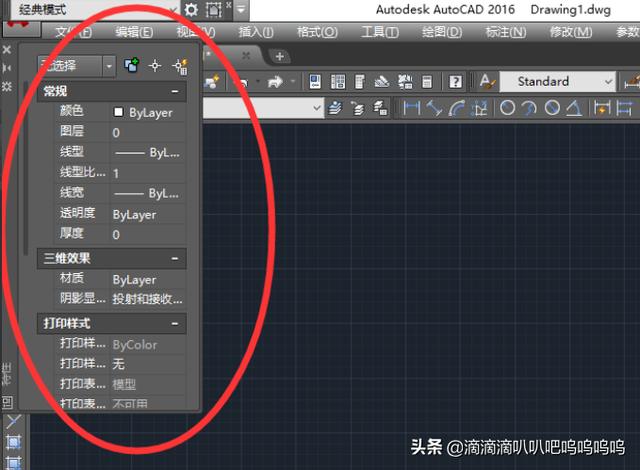Close the Properties palette
Viewport: 640px width, 470px height.
(7, 50)
